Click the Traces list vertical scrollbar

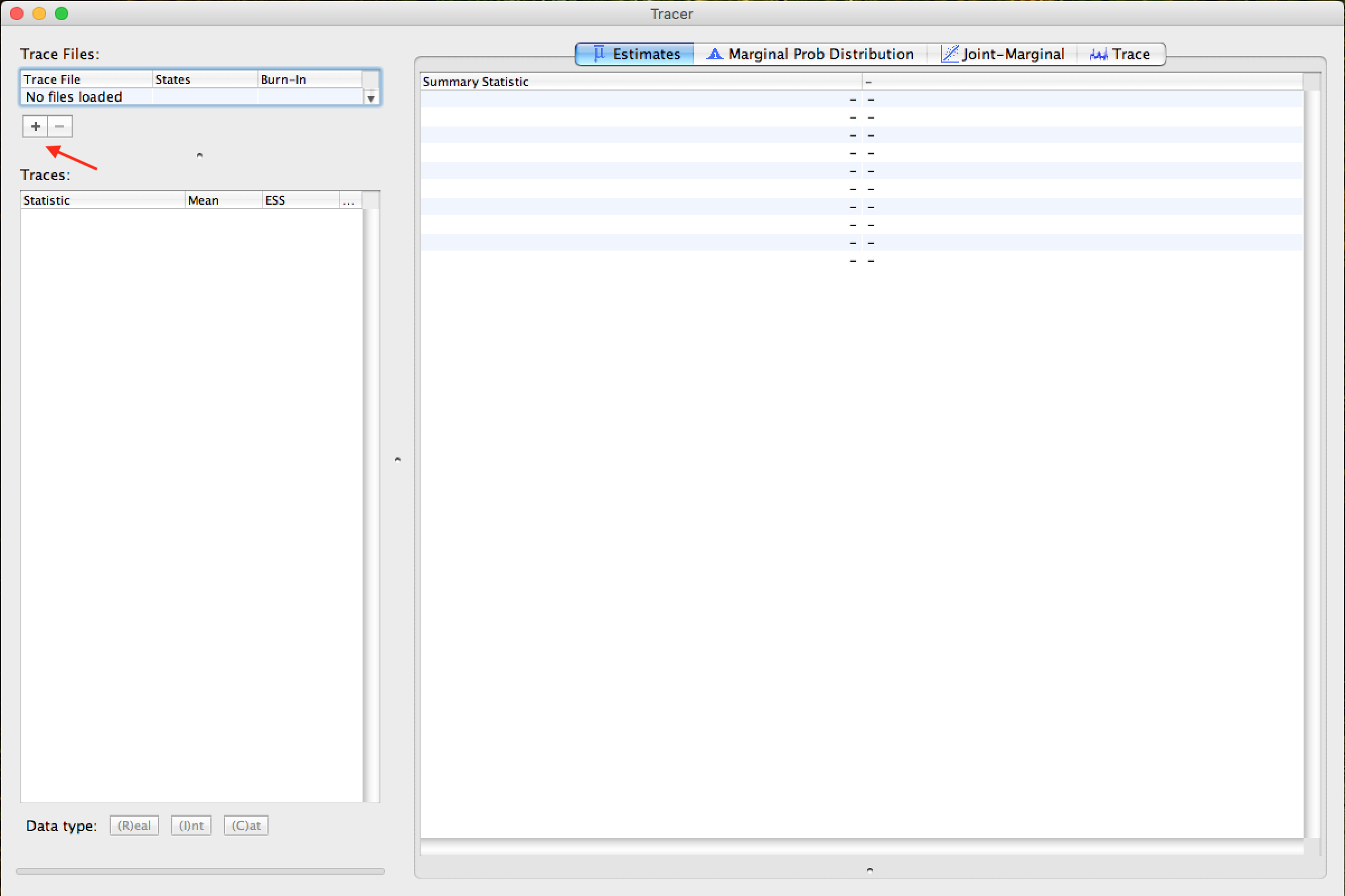[371, 505]
